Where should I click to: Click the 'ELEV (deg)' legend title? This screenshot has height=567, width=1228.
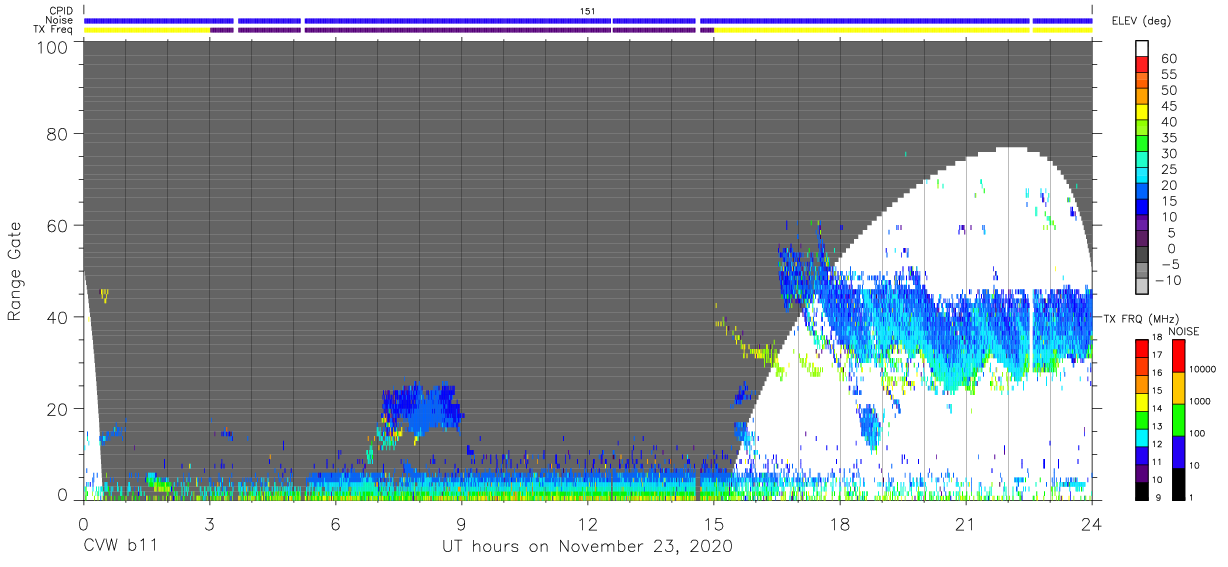(x=1142, y=22)
